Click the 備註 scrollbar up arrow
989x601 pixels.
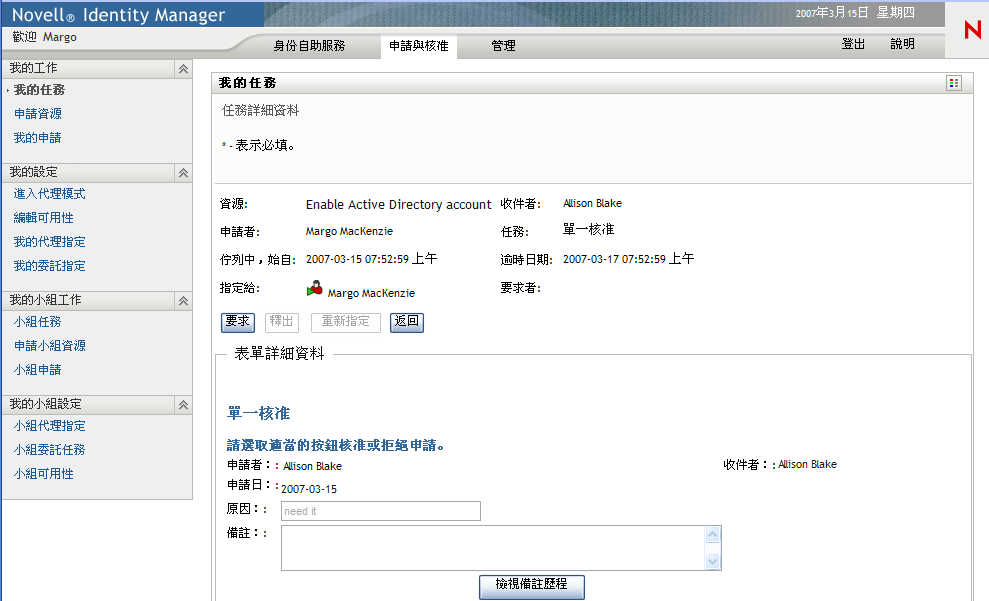click(712, 535)
